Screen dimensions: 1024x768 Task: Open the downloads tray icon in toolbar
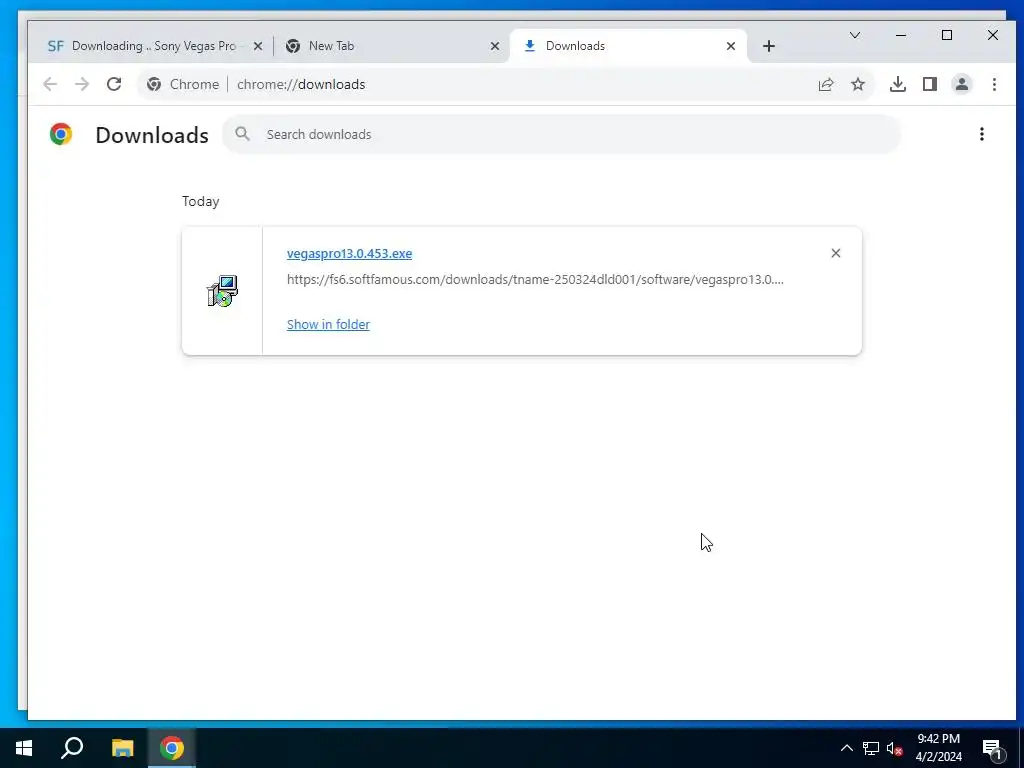898,84
